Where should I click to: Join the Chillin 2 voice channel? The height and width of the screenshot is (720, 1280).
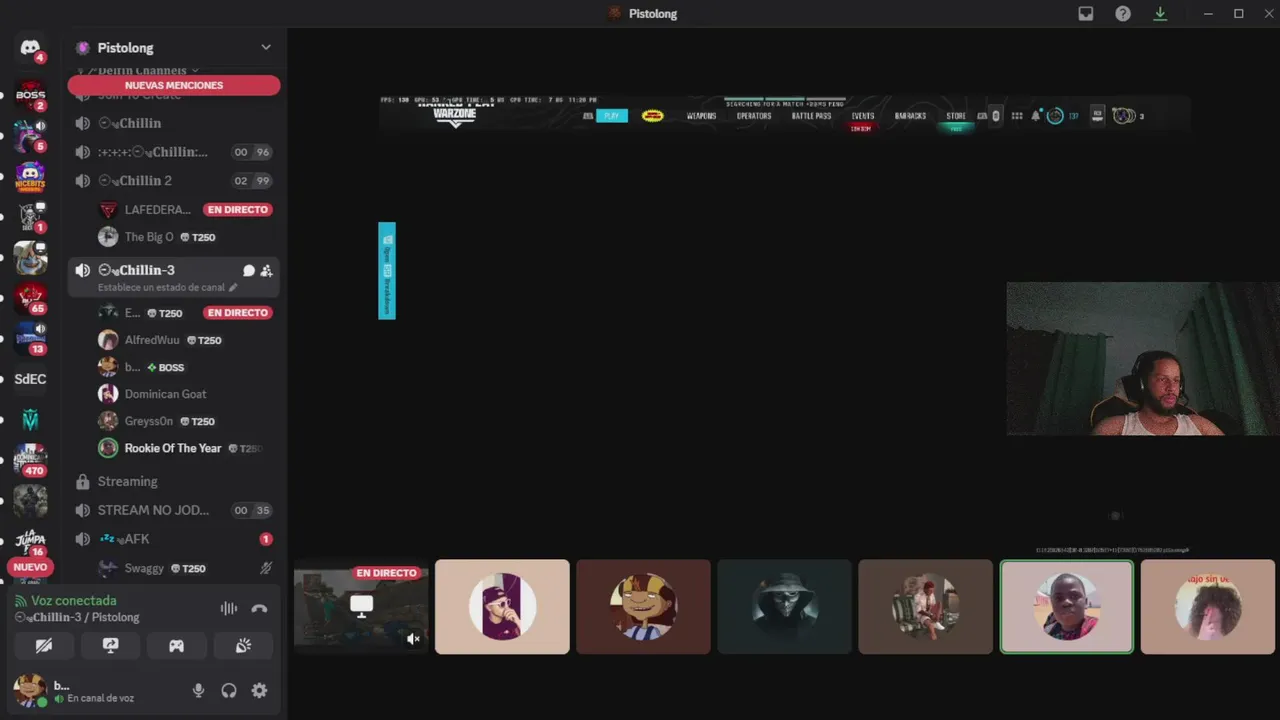(174, 181)
